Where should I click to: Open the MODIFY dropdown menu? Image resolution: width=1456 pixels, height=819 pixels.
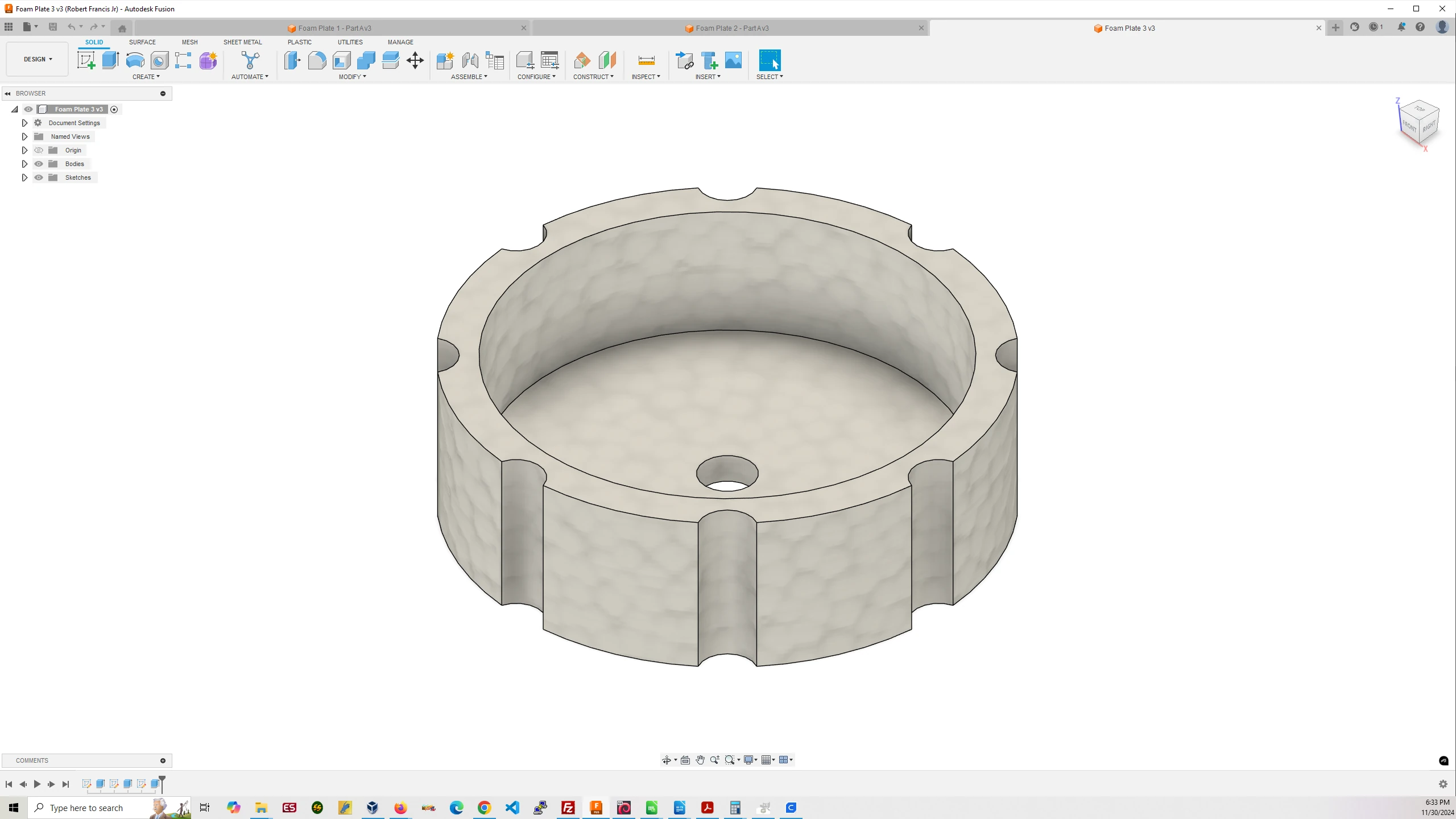pos(353,77)
